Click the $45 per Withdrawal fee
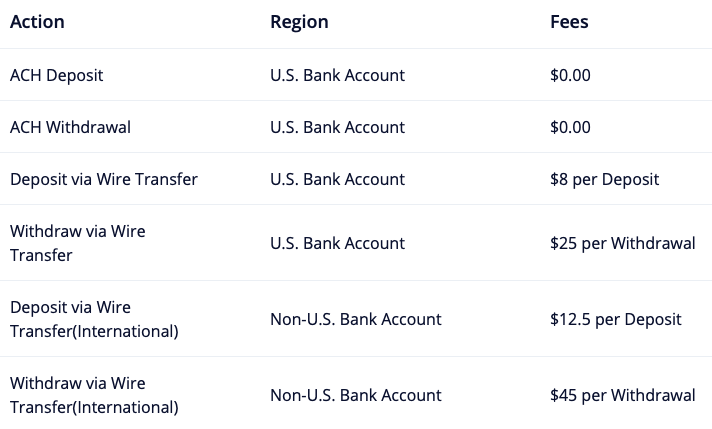Viewport: 712px width, 429px height. click(x=622, y=395)
